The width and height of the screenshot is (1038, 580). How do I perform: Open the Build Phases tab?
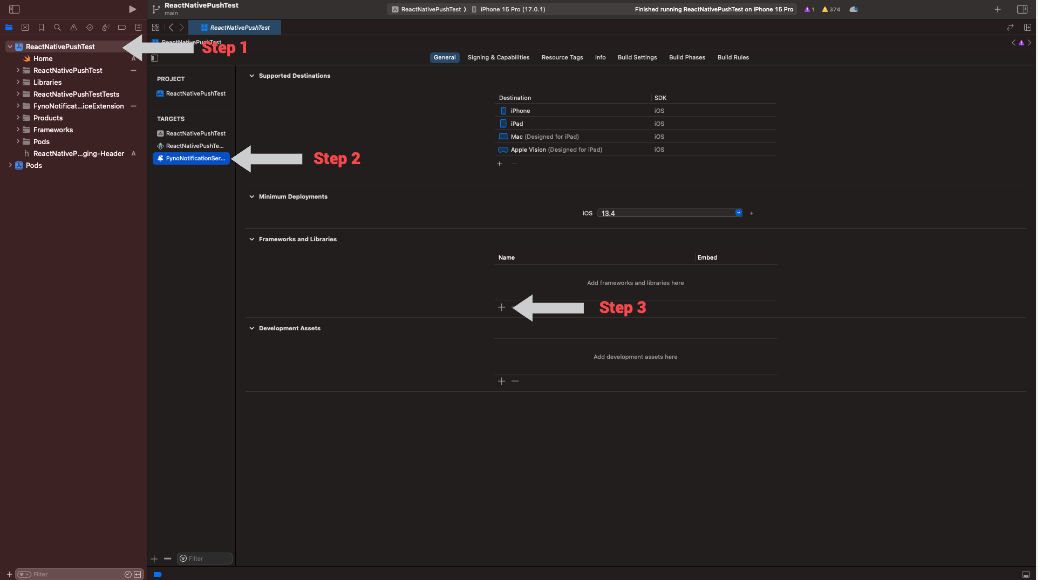tap(686, 58)
